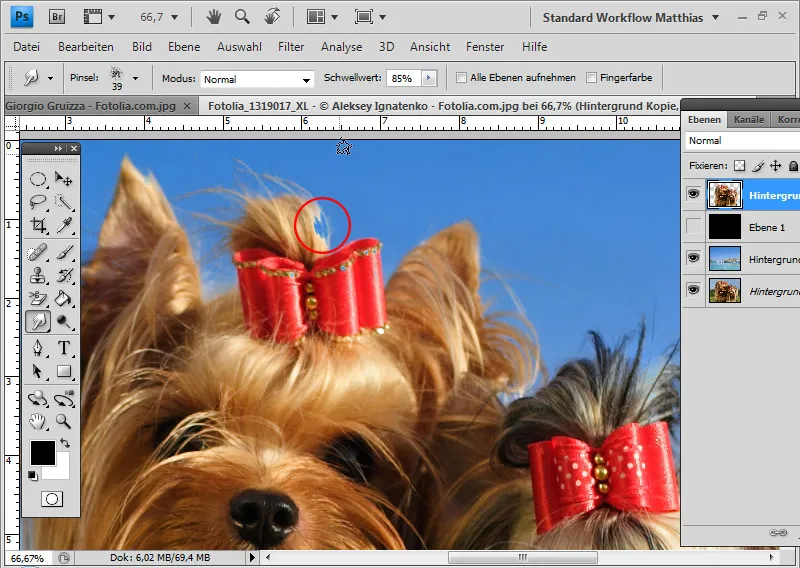Select the Pen tool
Viewport: 800px width, 568px height.
pos(38,348)
